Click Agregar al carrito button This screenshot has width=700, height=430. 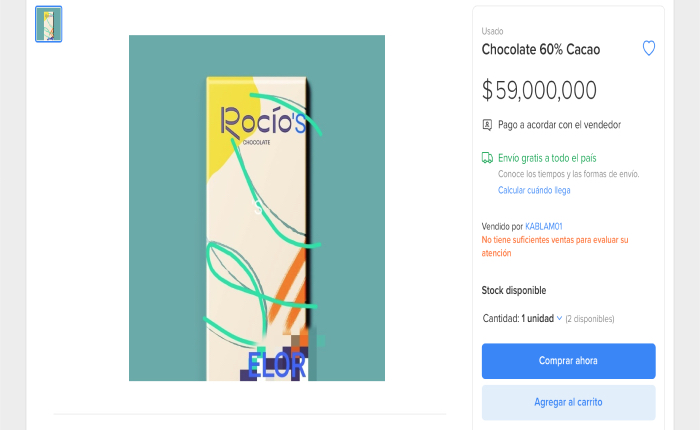point(568,402)
